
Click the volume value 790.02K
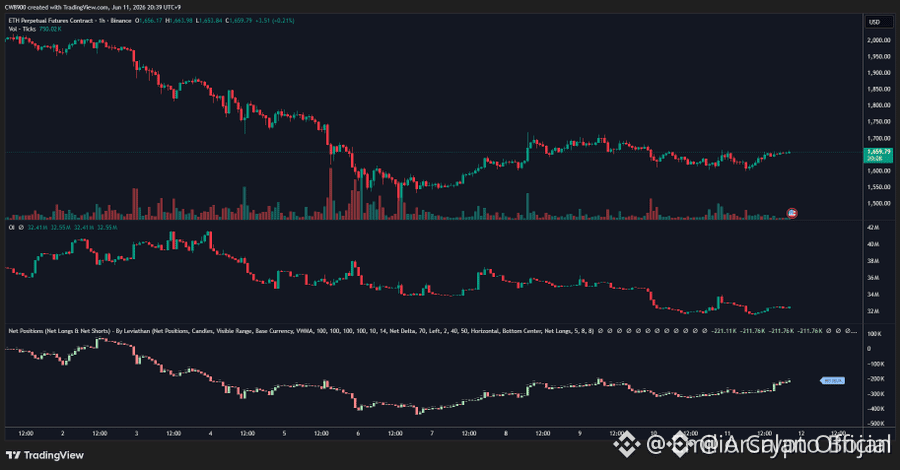click(51, 29)
